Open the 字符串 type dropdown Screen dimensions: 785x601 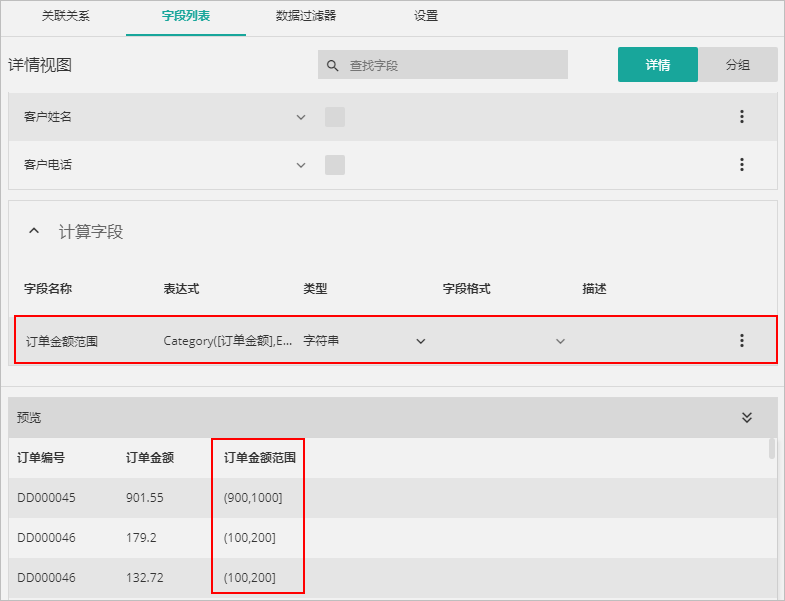[x=421, y=341]
